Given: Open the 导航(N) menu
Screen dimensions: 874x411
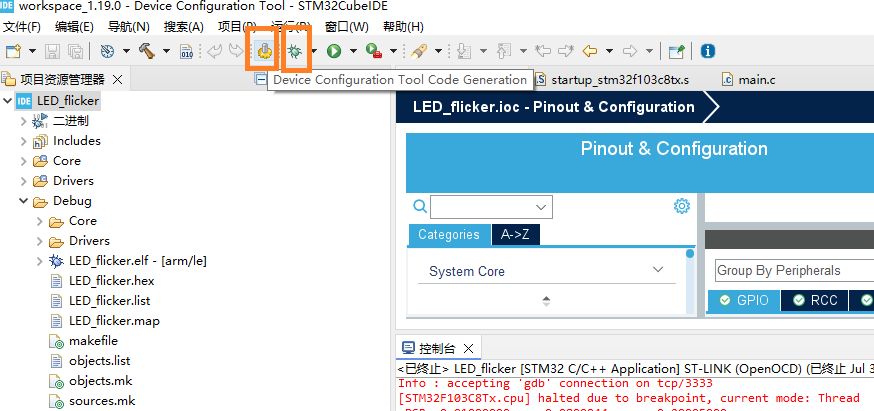Looking at the screenshot, I should [x=129, y=27].
